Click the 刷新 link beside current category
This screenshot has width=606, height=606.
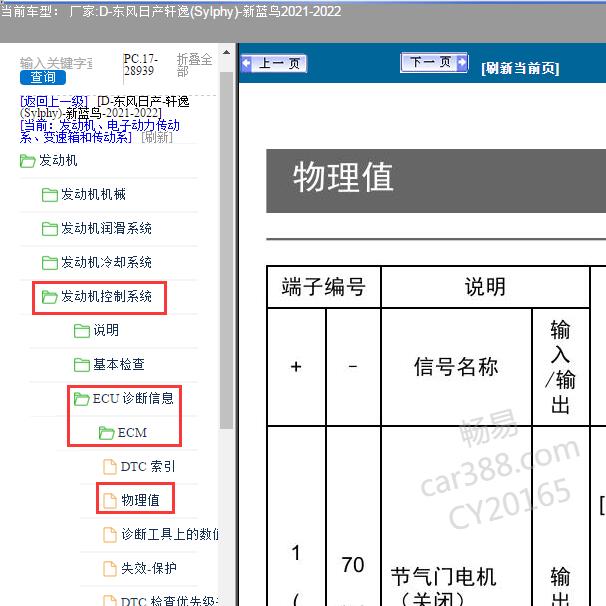coord(157,137)
